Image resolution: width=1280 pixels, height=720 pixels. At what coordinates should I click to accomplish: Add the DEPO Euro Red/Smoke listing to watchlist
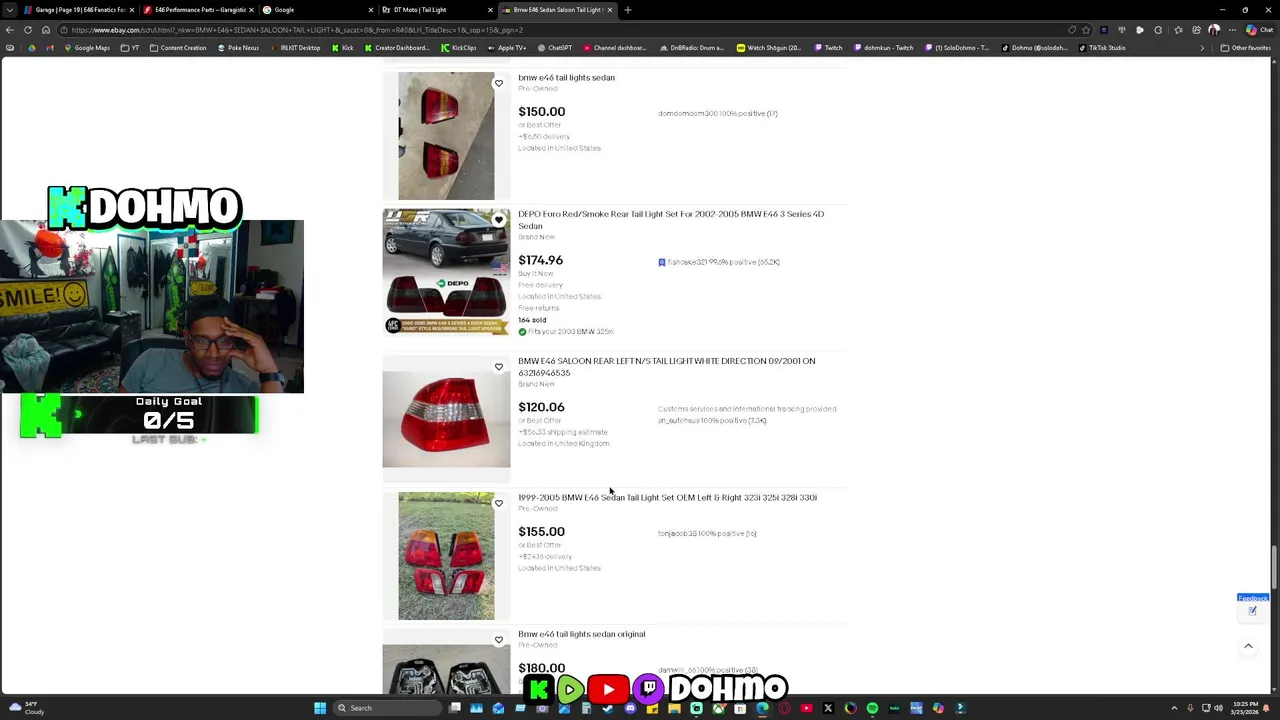click(x=499, y=220)
